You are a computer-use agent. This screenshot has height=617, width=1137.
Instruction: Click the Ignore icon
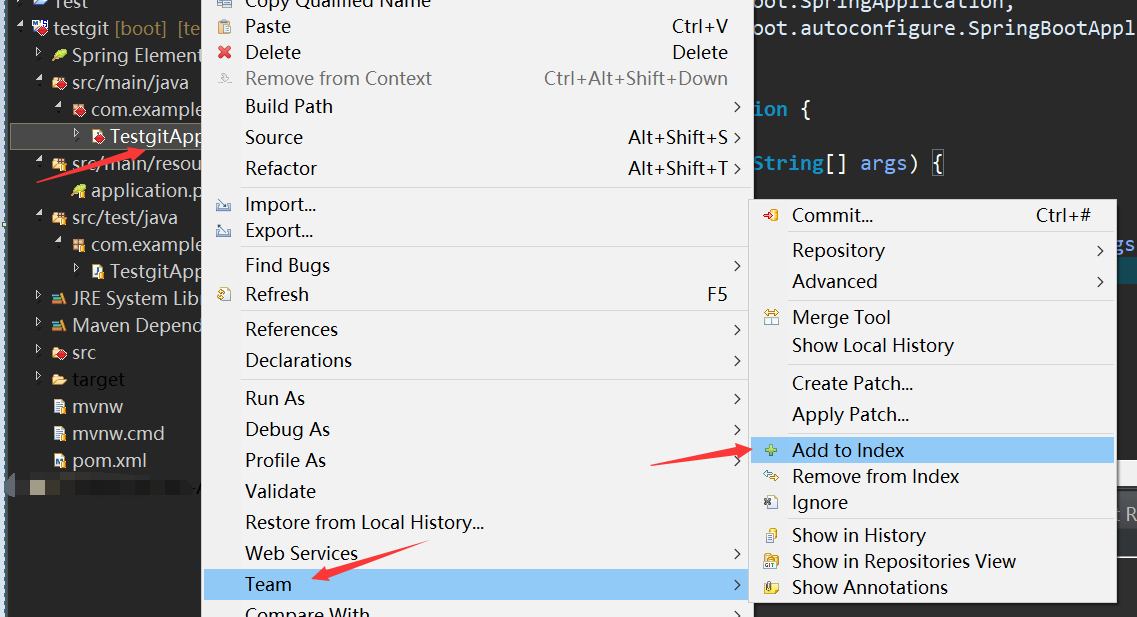coord(771,502)
